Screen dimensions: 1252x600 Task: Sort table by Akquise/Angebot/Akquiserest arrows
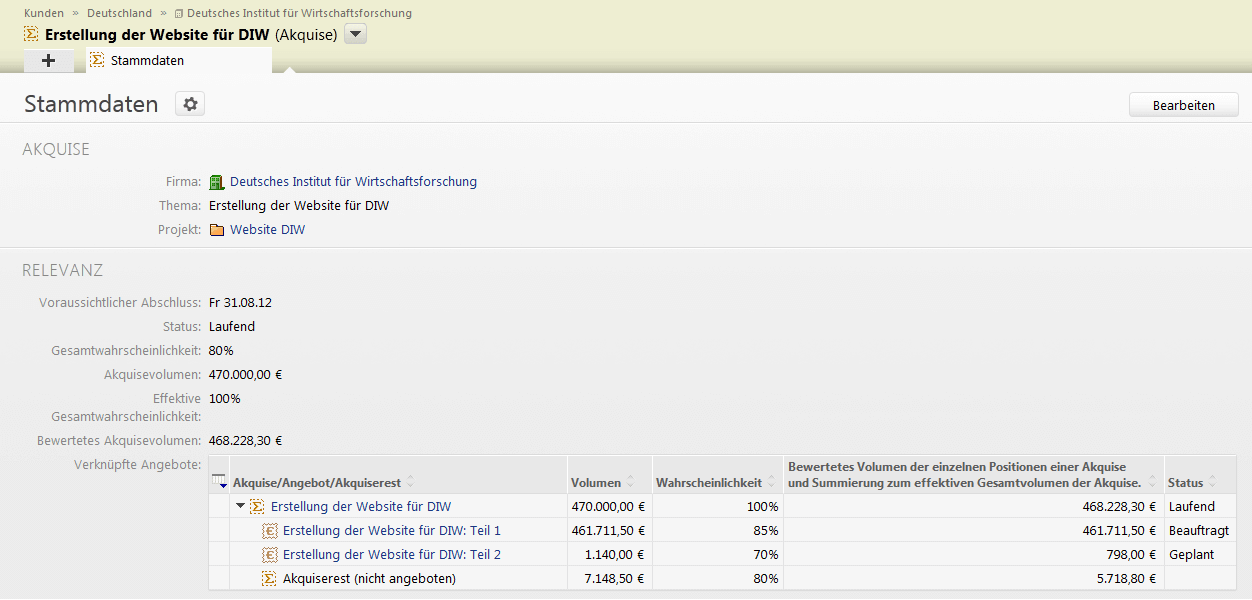[x=411, y=483]
